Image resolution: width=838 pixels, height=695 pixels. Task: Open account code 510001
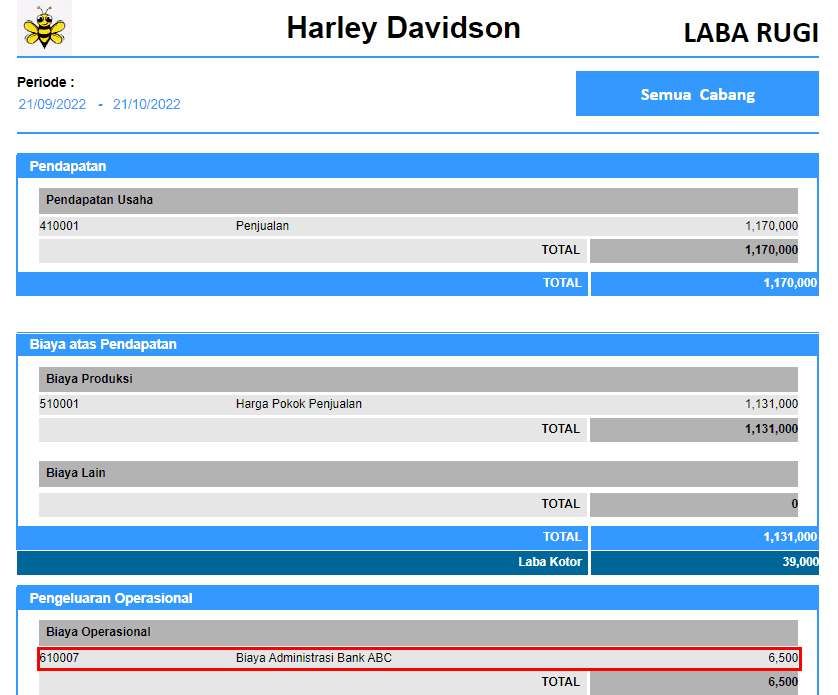pyautogui.click(x=59, y=404)
